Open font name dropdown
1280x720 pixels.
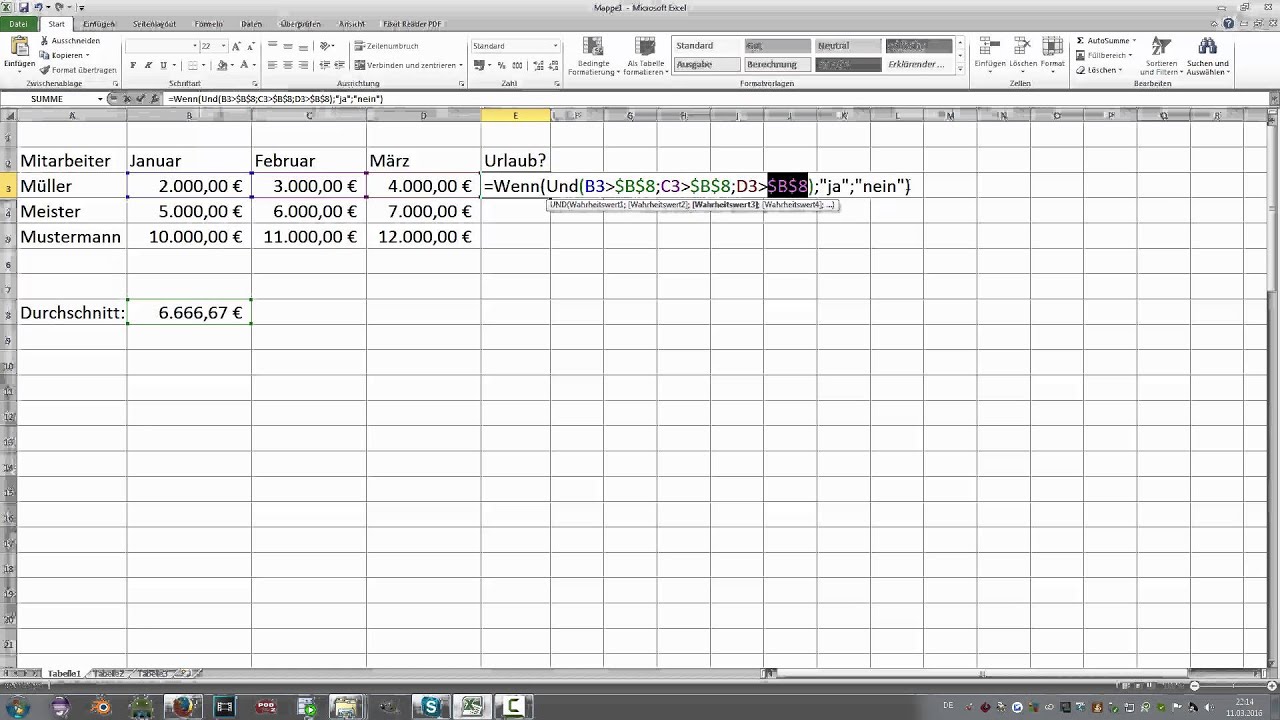coord(194,46)
